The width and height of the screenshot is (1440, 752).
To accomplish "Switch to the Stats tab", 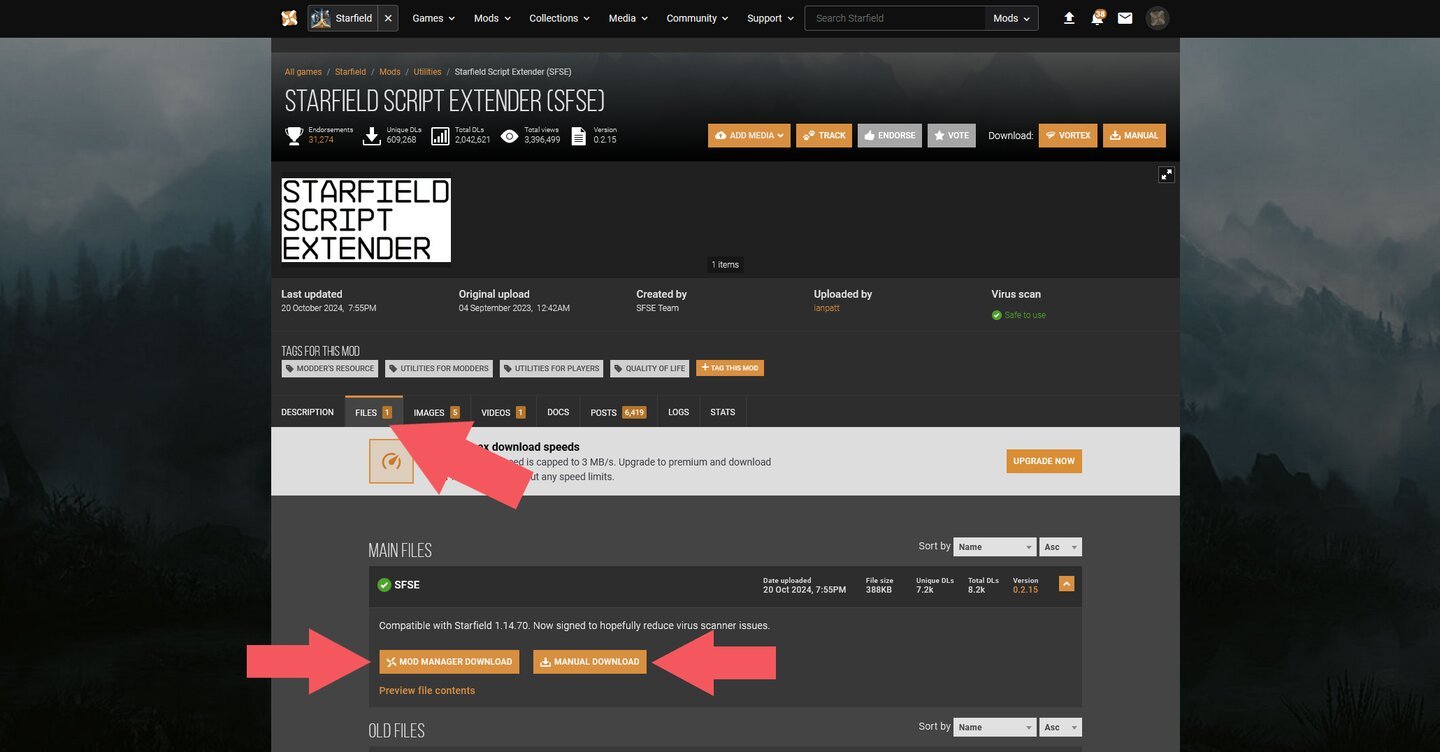I will pyautogui.click(x=723, y=412).
